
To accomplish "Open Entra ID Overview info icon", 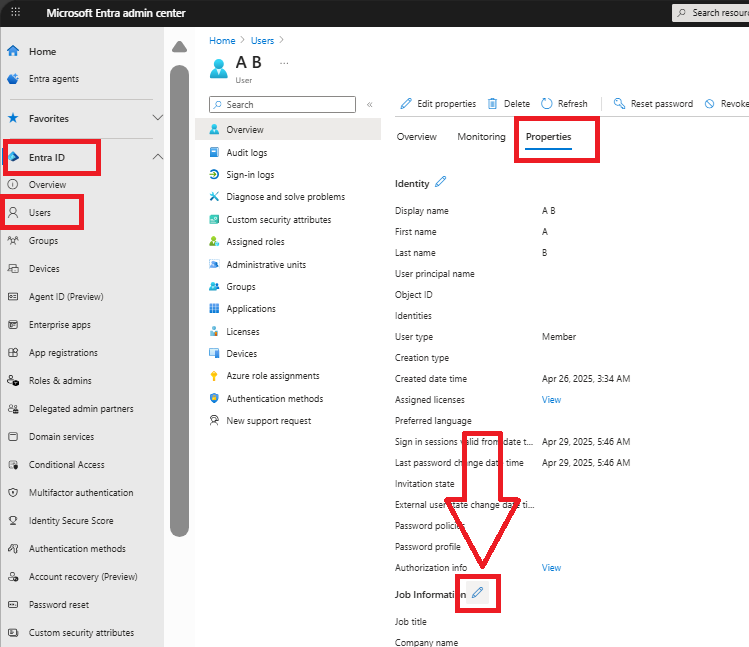I will point(13,184).
